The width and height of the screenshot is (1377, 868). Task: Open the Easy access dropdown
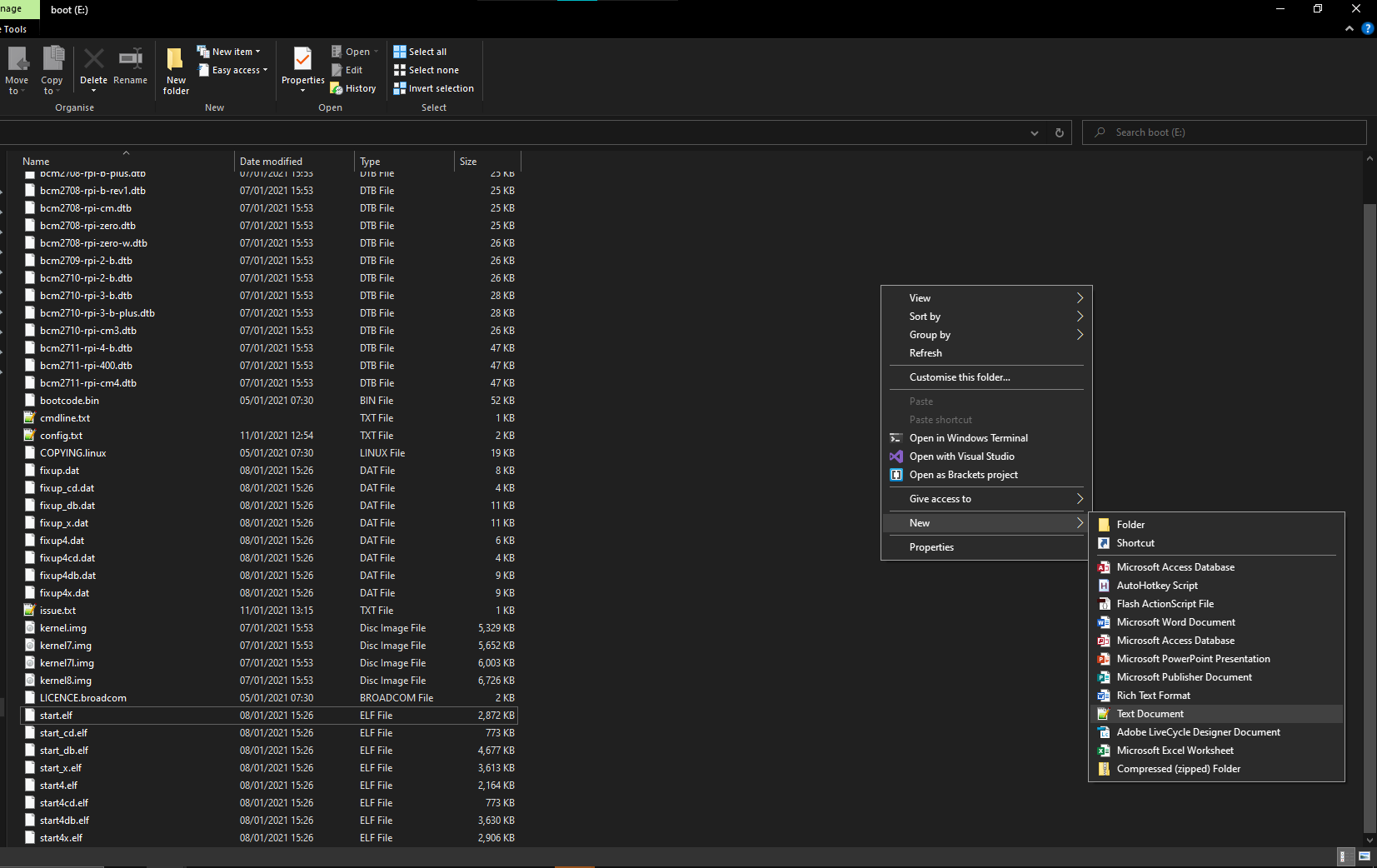(x=232, y=70)
